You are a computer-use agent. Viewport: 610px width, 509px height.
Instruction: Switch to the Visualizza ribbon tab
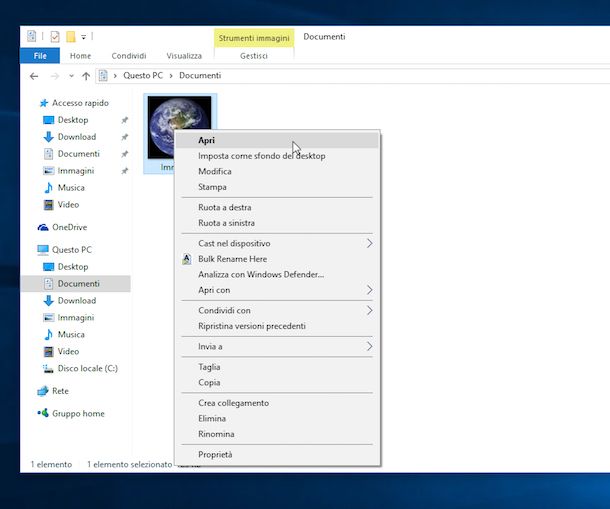pyautogui.click(x=184, y=56)
